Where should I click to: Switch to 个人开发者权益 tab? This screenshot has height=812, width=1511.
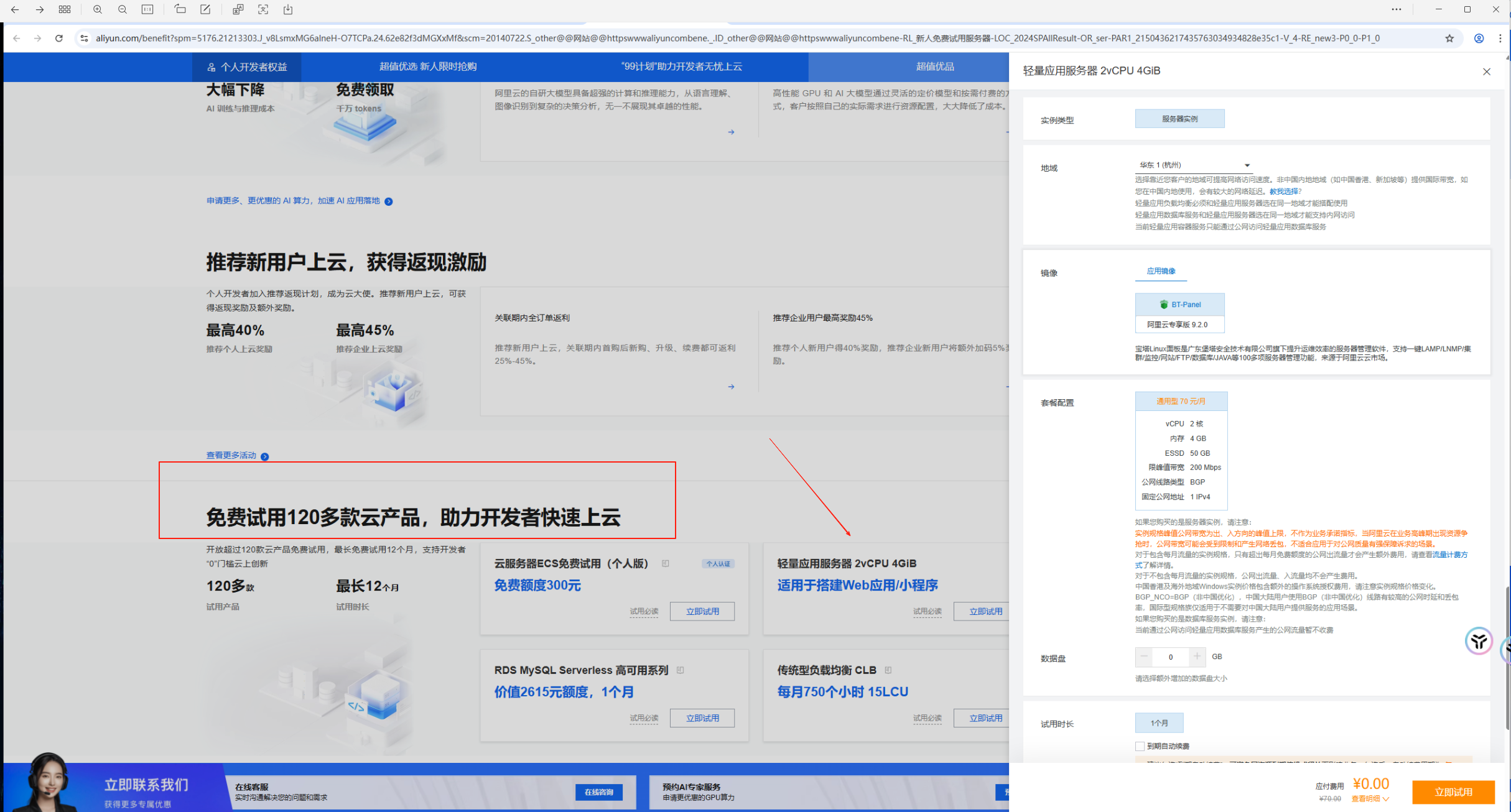click(247, 67)
